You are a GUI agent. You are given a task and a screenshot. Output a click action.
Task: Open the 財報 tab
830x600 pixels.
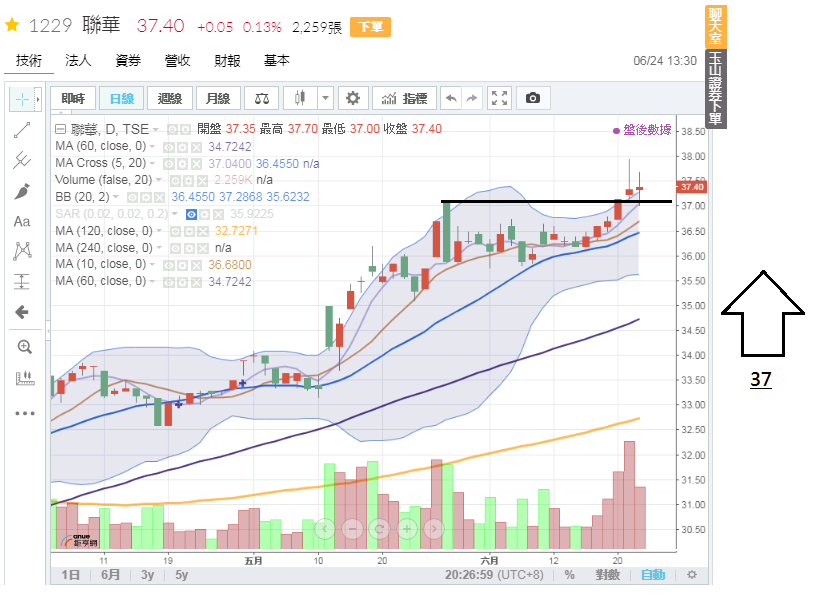tap(227, 61)
